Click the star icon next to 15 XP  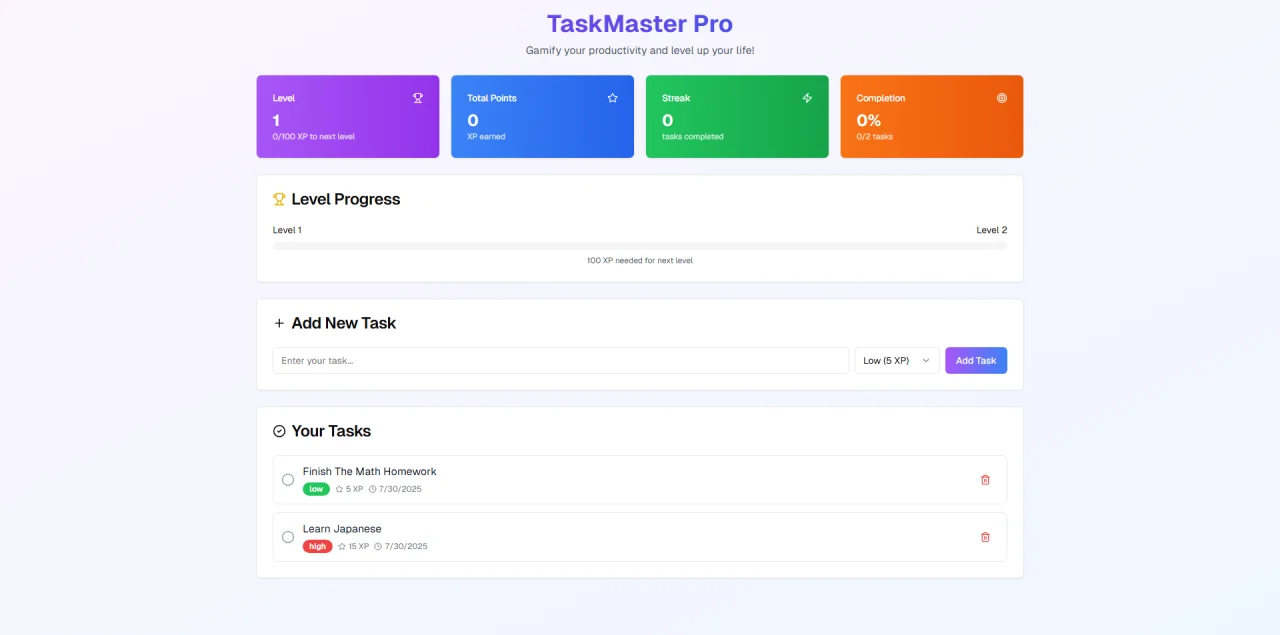tap(342, 546)
